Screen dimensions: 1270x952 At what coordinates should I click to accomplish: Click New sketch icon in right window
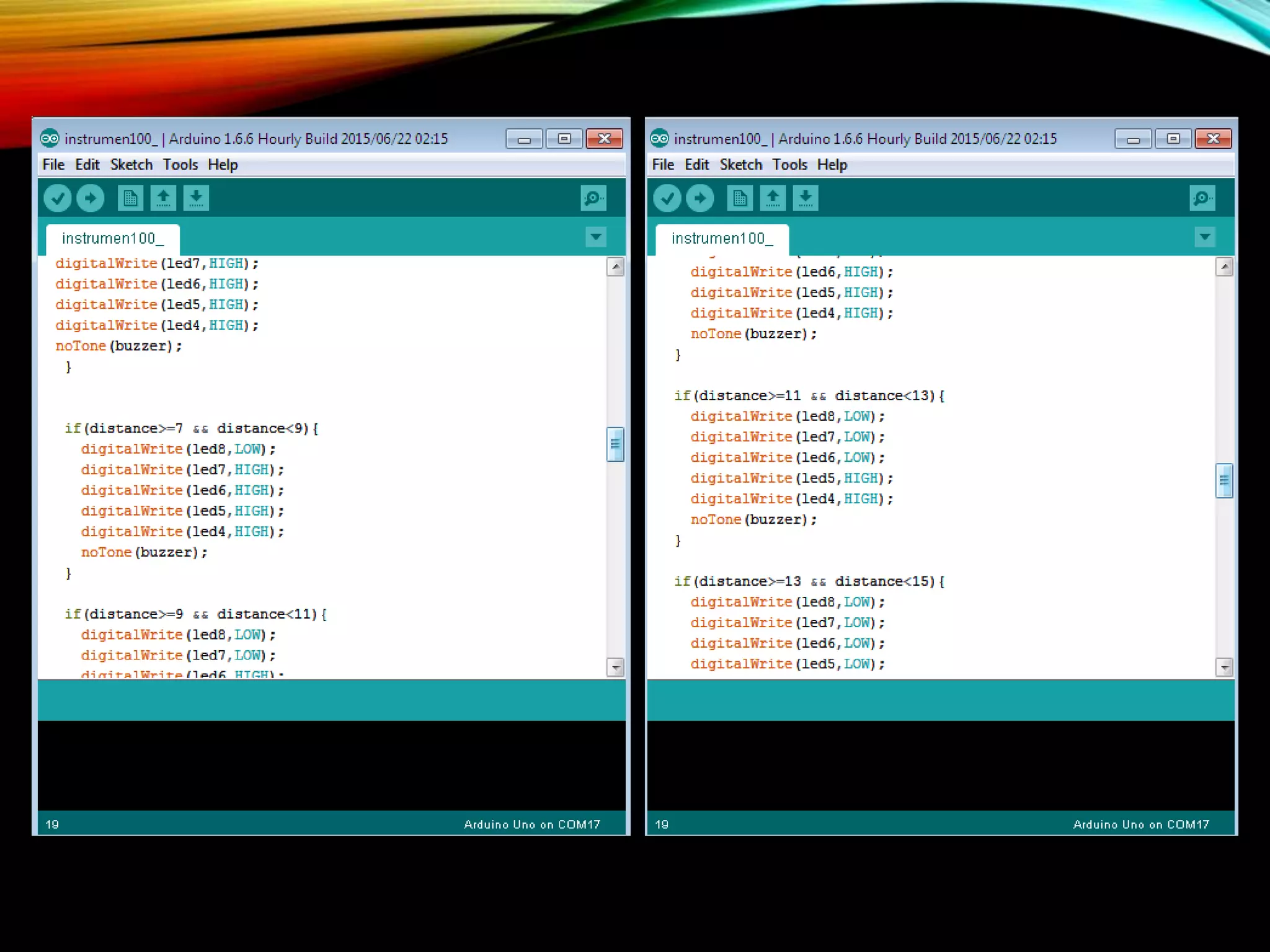coord(740,198)
